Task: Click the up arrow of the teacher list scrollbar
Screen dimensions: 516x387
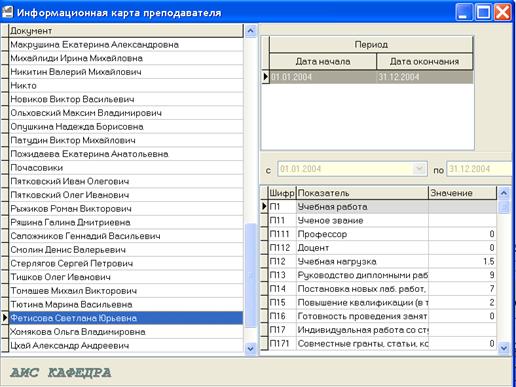Action: coord(250,31)
